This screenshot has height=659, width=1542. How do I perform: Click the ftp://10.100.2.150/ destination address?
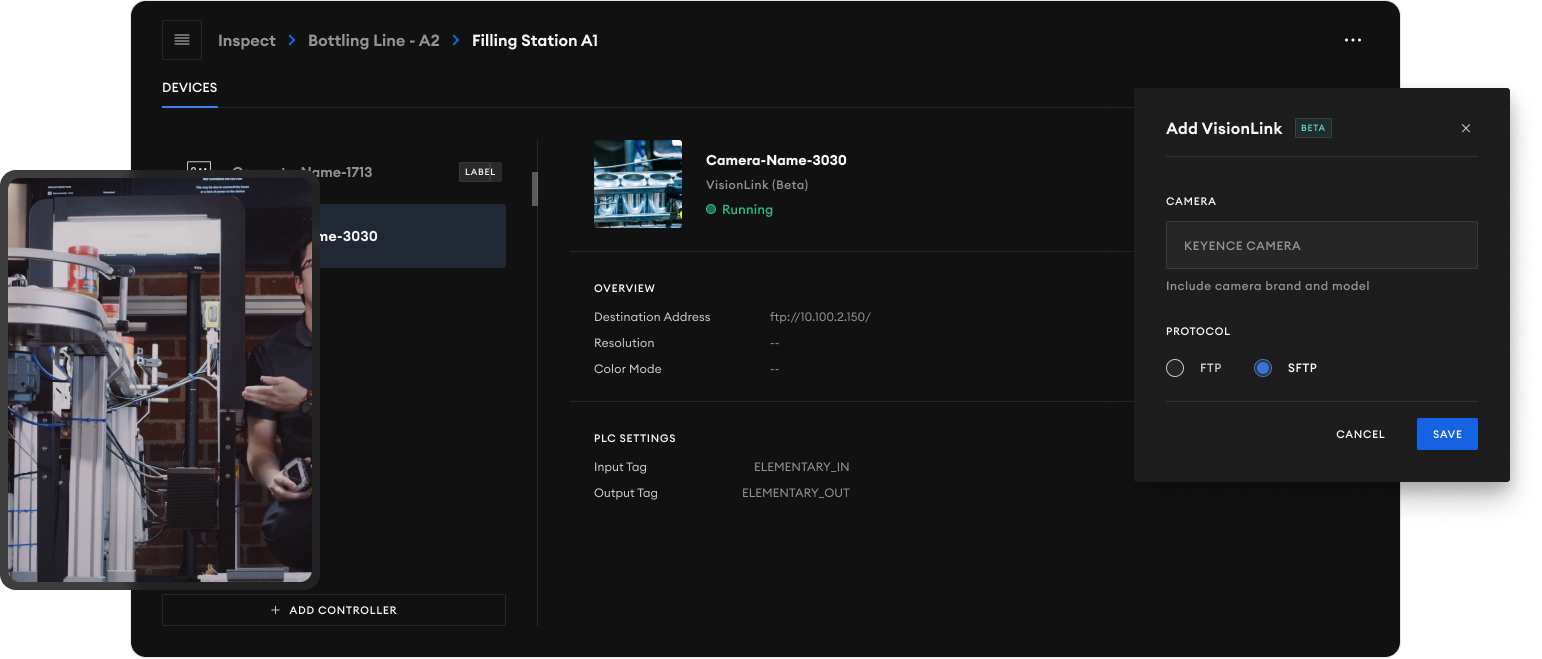(820, 317)
